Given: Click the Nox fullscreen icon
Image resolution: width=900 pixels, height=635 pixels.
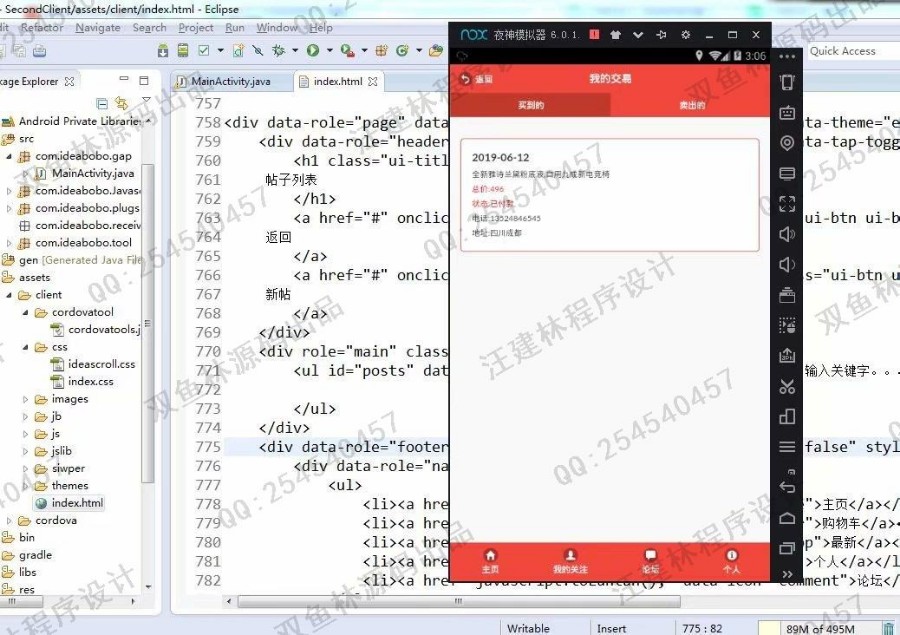Looking at the screenshot, I should (x=787, y=204).
